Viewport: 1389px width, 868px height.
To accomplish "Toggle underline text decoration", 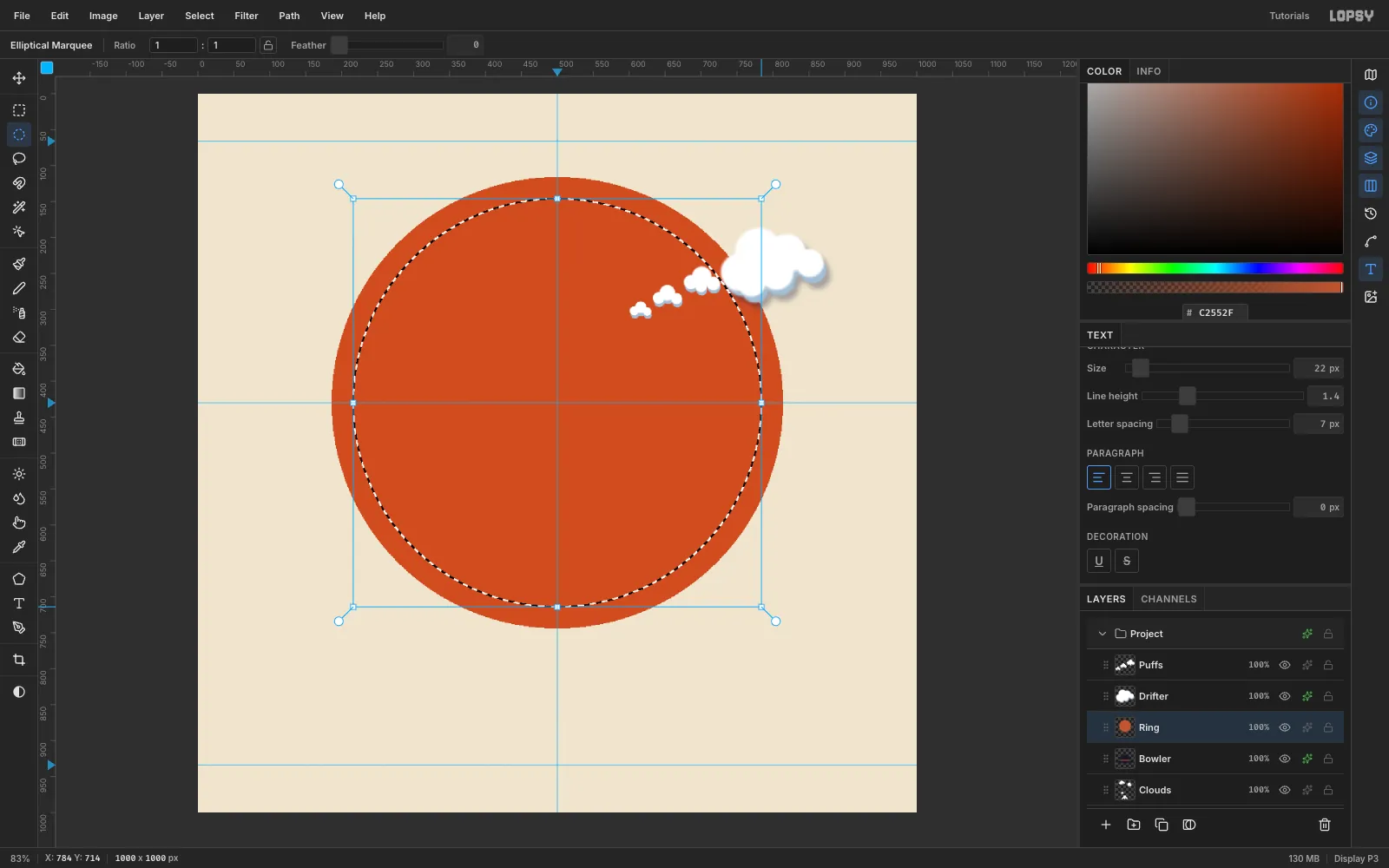I will [x=1099, y=561].
